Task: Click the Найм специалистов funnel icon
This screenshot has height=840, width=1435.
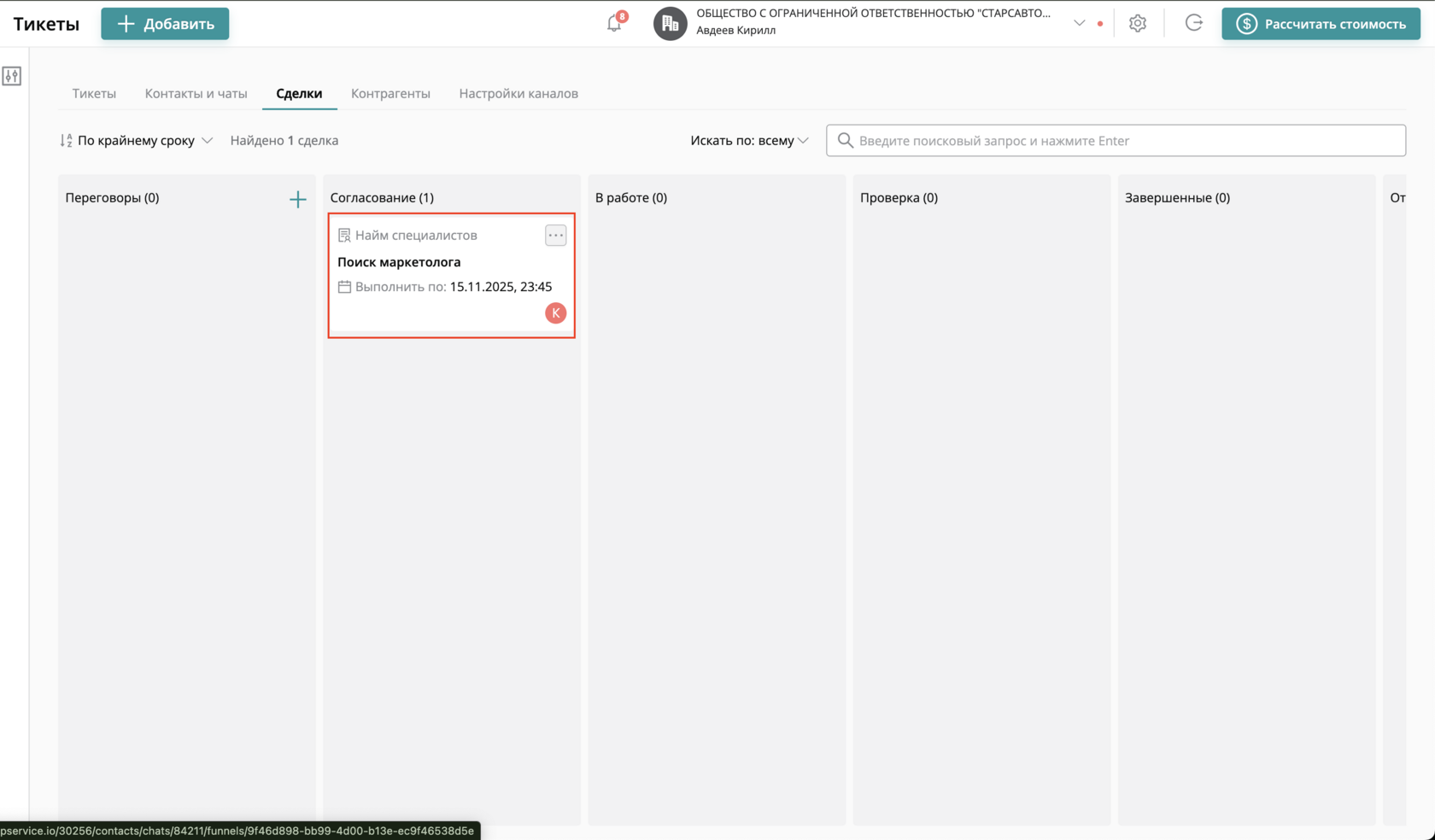Action: coord(344,235)
